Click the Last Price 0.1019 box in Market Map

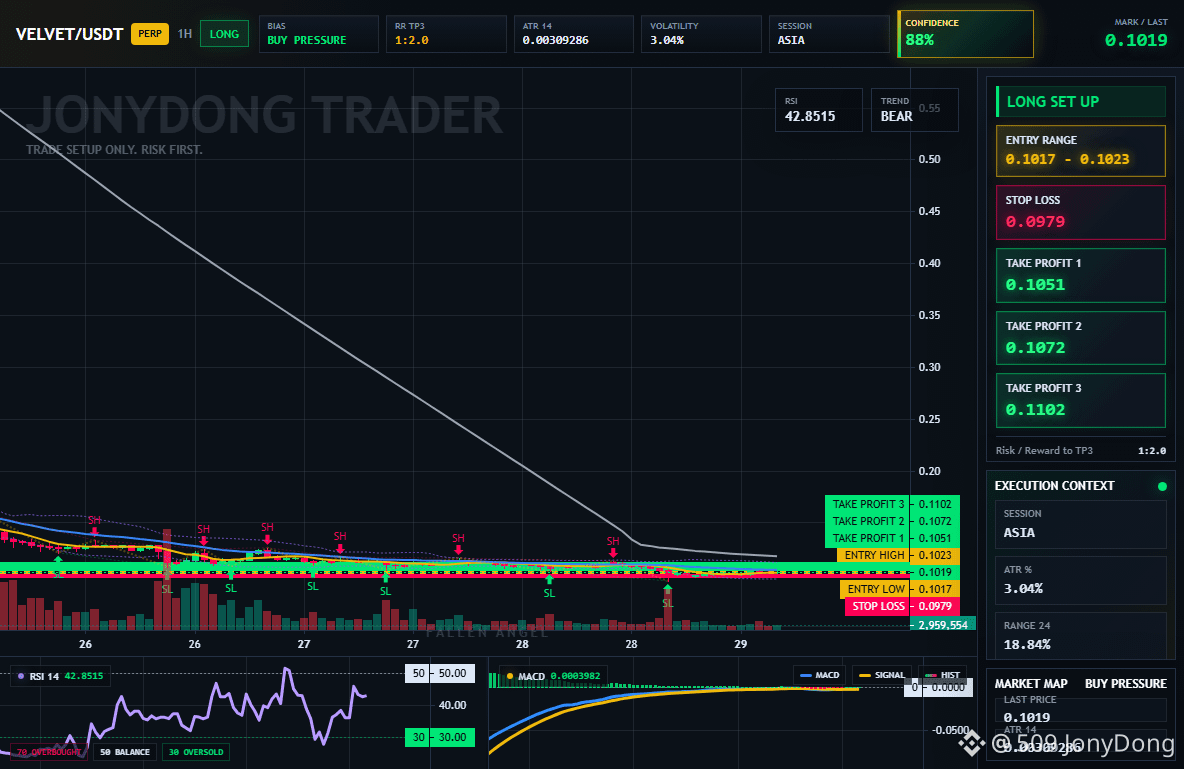(x=1081, y=709)
